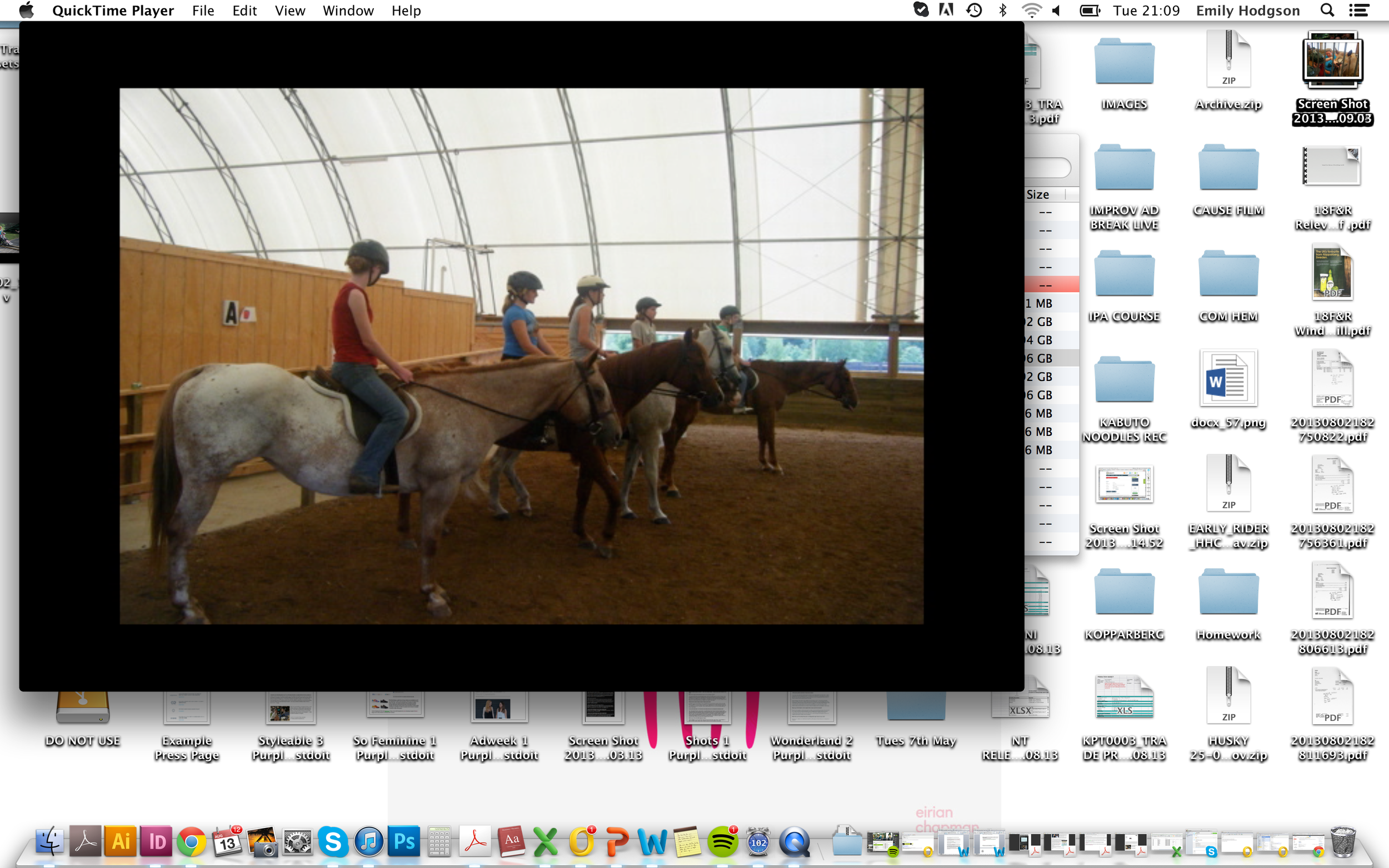Screen dimensions: 1389x868
Task: Open InDesign in the Dock
Action: 156,841
